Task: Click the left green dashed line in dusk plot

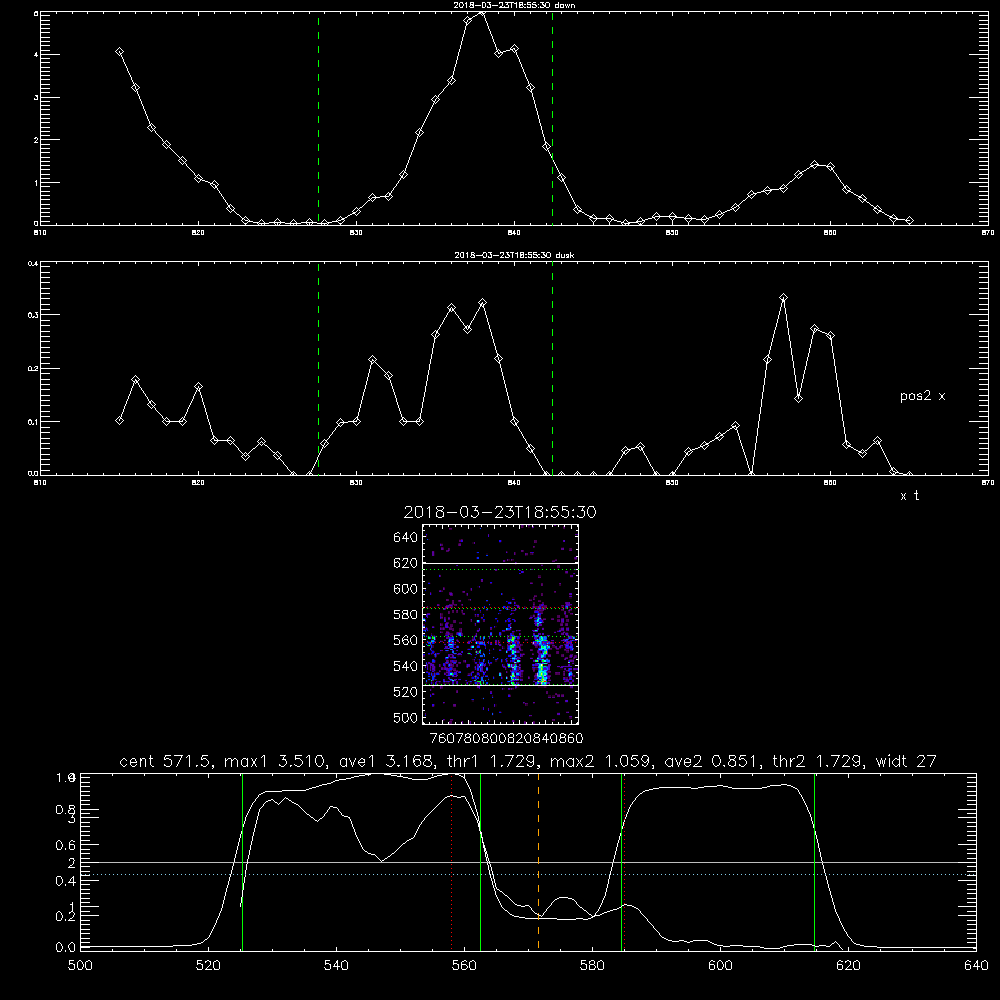Action: pyautogui.click(x=318, y=368)
